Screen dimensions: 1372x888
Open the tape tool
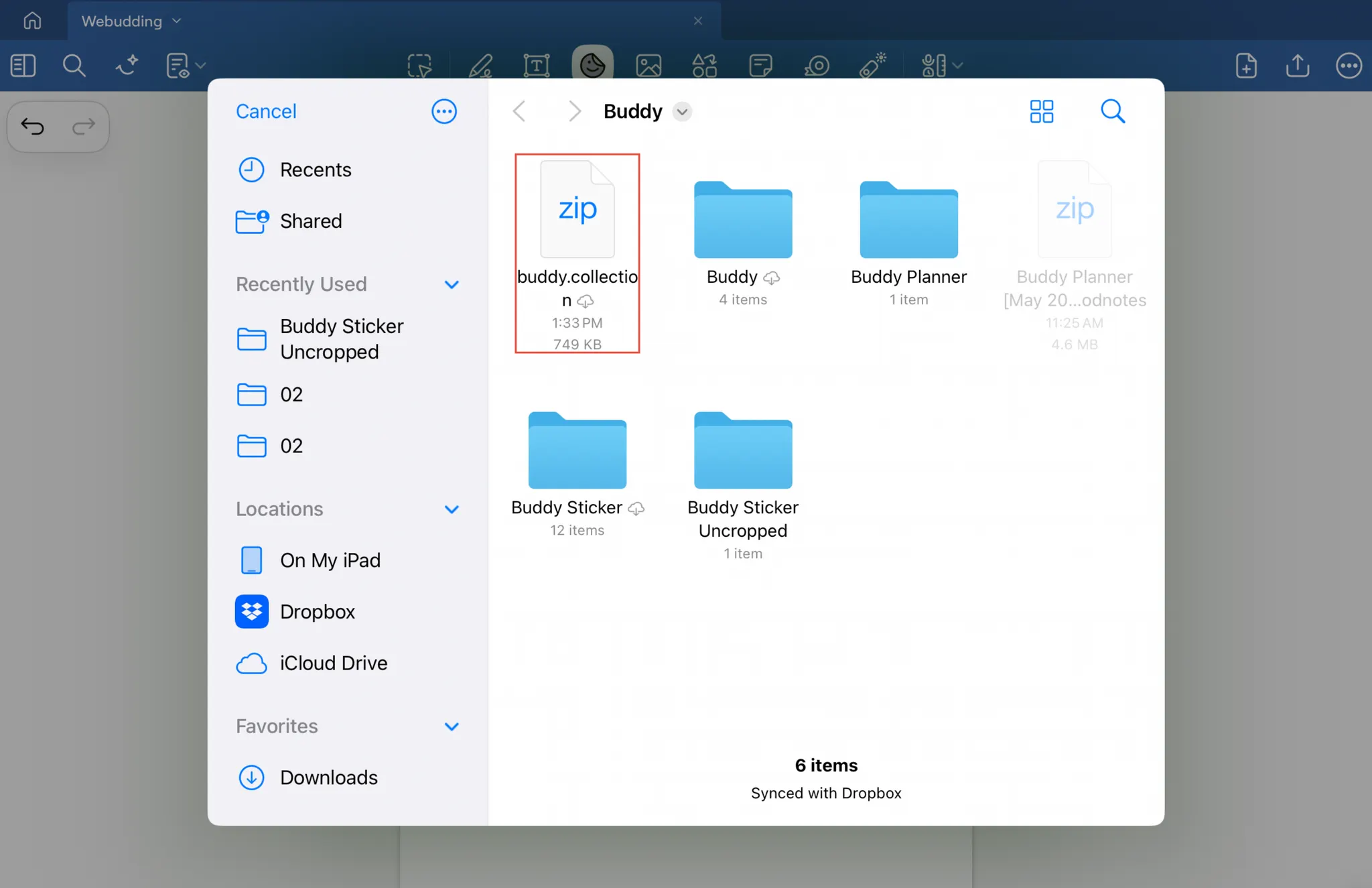[x=817, y=66]
